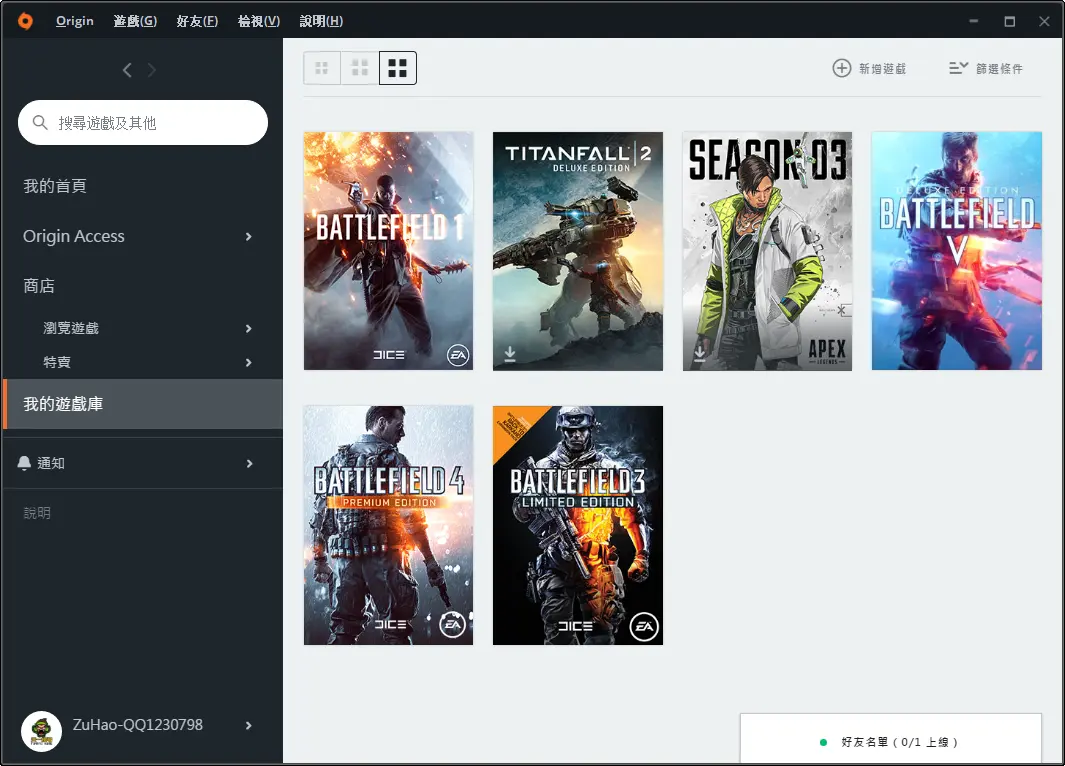Open the 遊戲(G) menu
The image size is (1065, 766).
[135, 21]
